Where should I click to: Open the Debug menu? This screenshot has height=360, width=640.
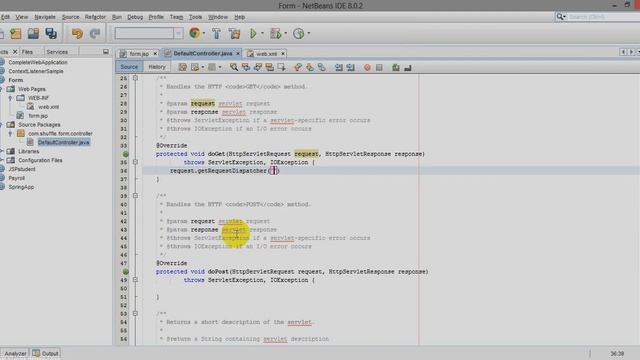pyautogui.click(x=135, y=17)
